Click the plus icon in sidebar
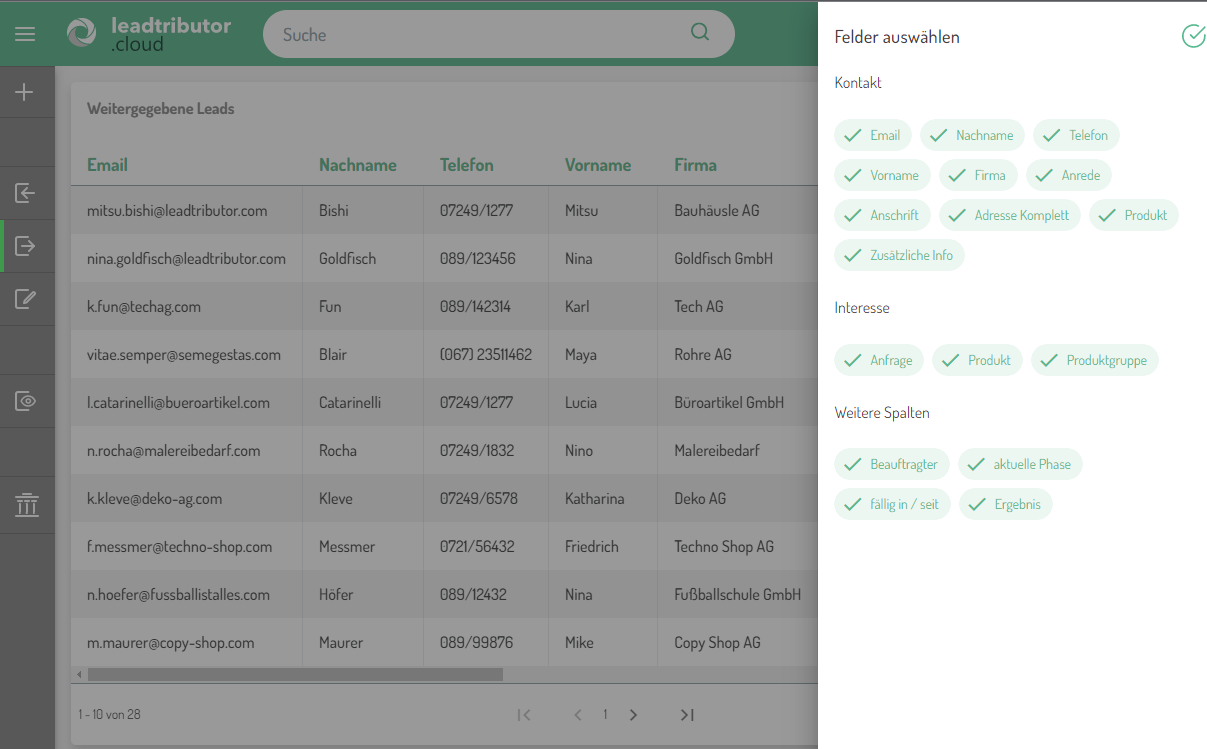 tap(25, 92)
